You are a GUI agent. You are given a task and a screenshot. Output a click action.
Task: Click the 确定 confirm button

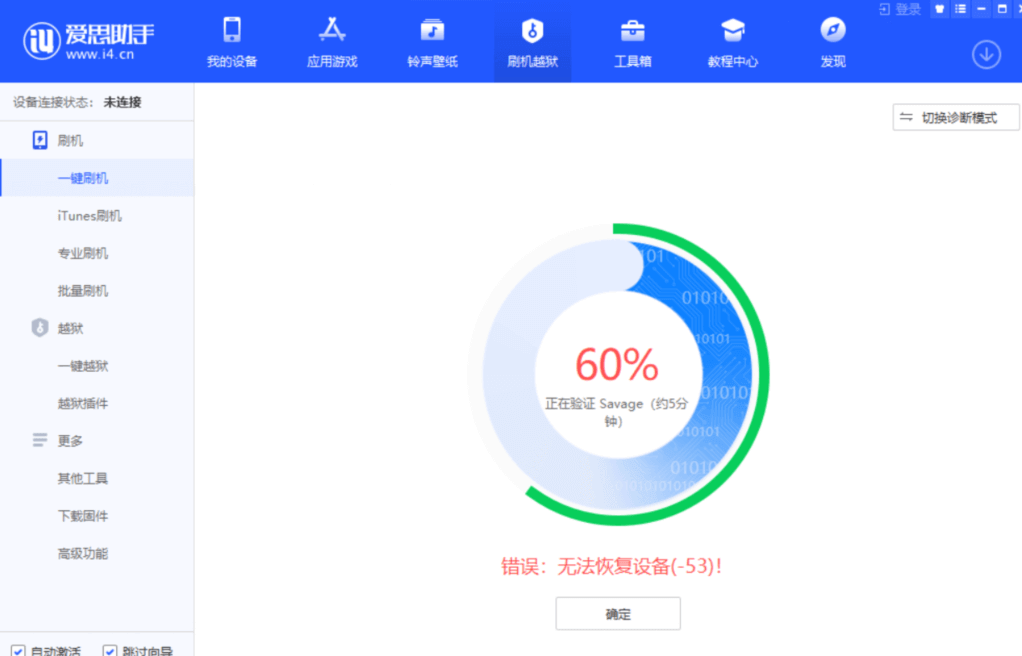pyautogui.click(x=618, y=614)
